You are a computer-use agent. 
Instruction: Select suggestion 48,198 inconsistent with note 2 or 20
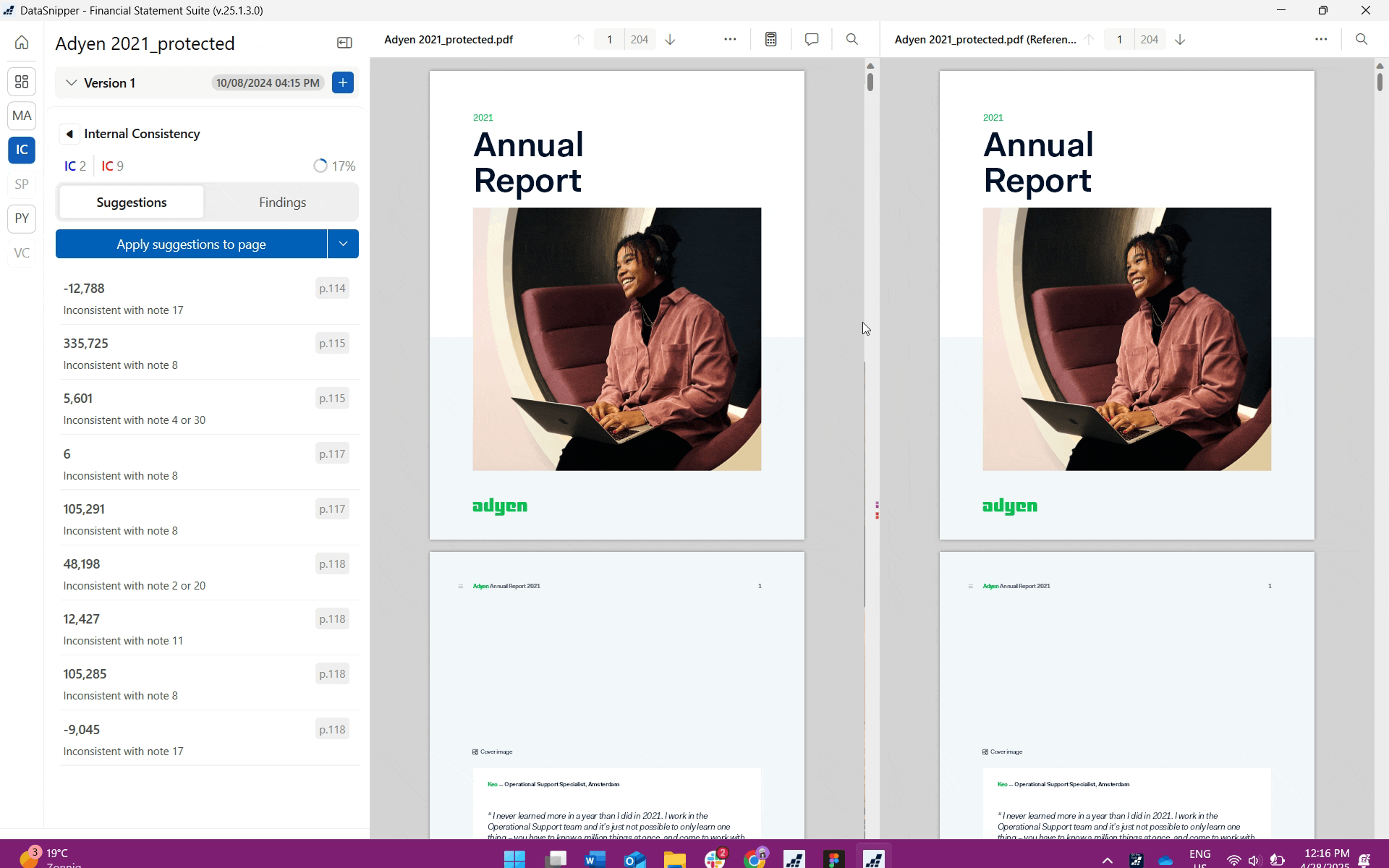click(207, 574)
